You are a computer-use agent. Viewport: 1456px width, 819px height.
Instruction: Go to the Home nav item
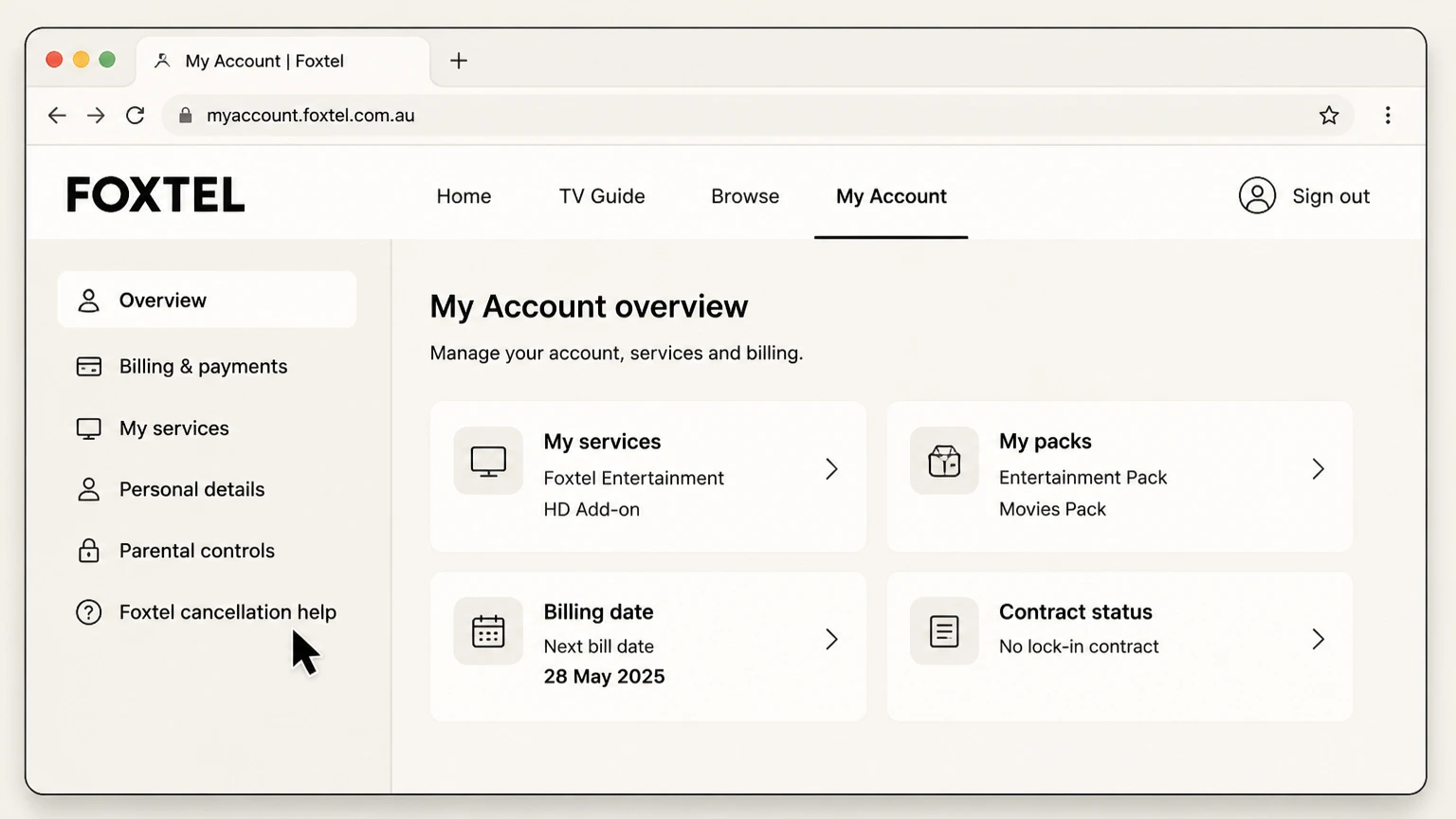pos(464,196)
